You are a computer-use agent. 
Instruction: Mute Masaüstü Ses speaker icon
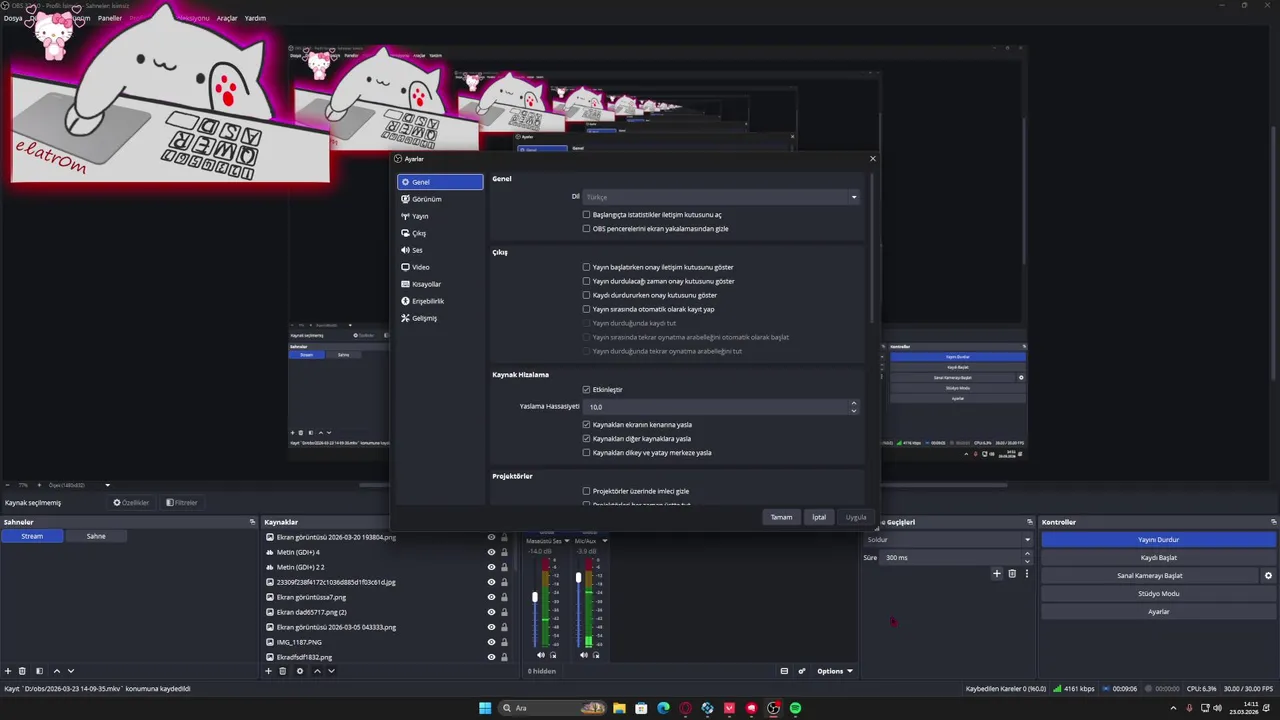pos(541,655)
